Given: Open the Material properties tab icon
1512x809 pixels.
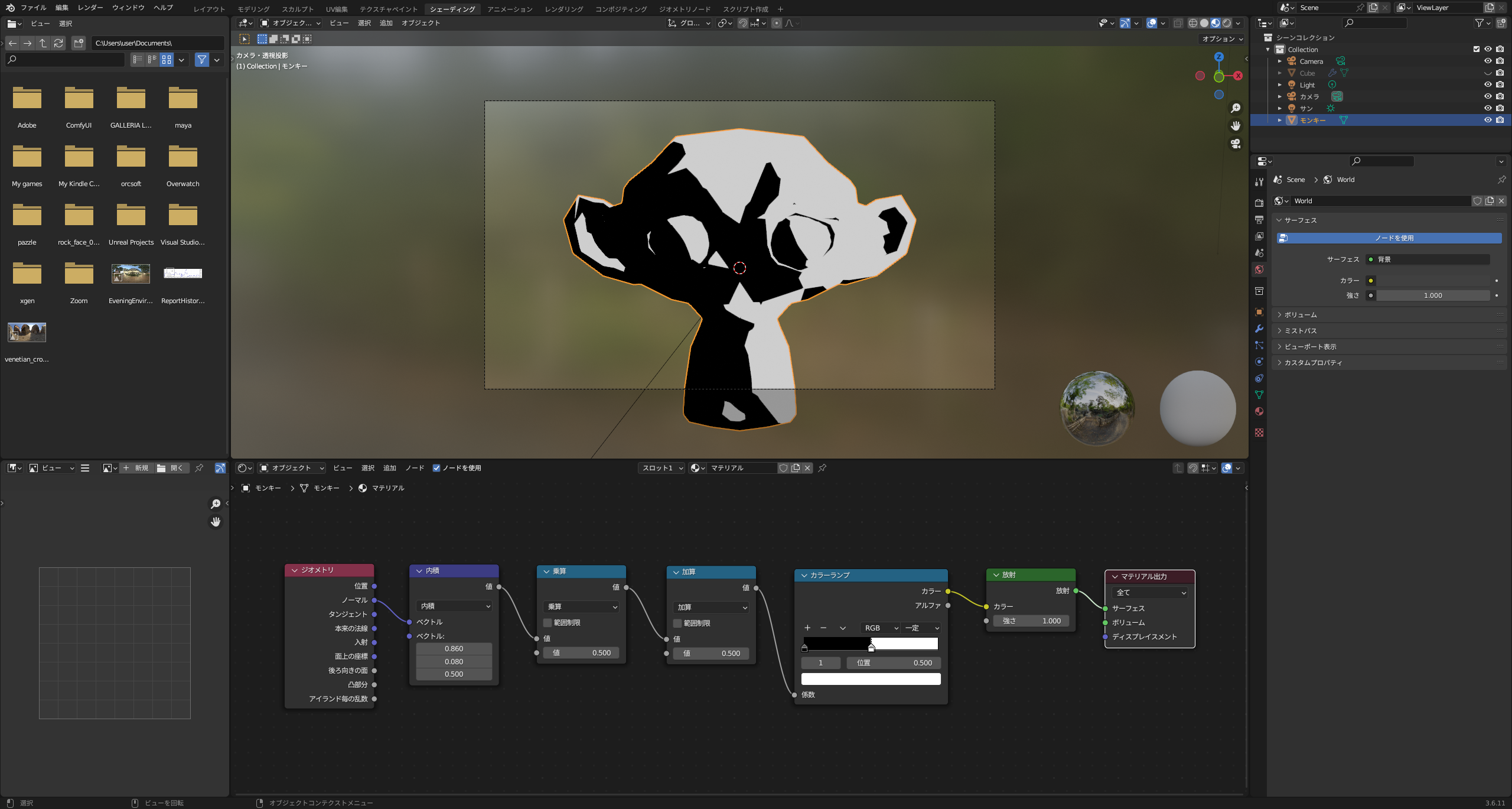Looking at the screenshot, I should [x=1259, y=411].
